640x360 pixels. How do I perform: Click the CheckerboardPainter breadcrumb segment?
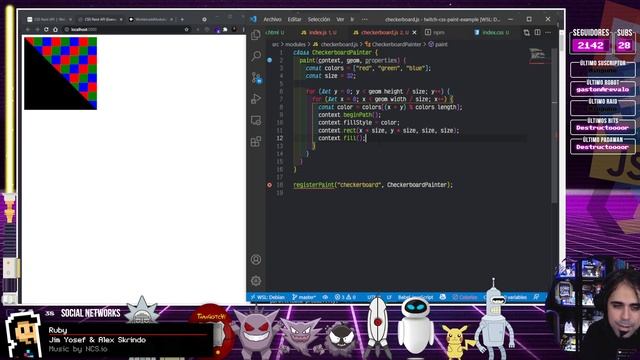pyautogui.click(x=393, y=44)
